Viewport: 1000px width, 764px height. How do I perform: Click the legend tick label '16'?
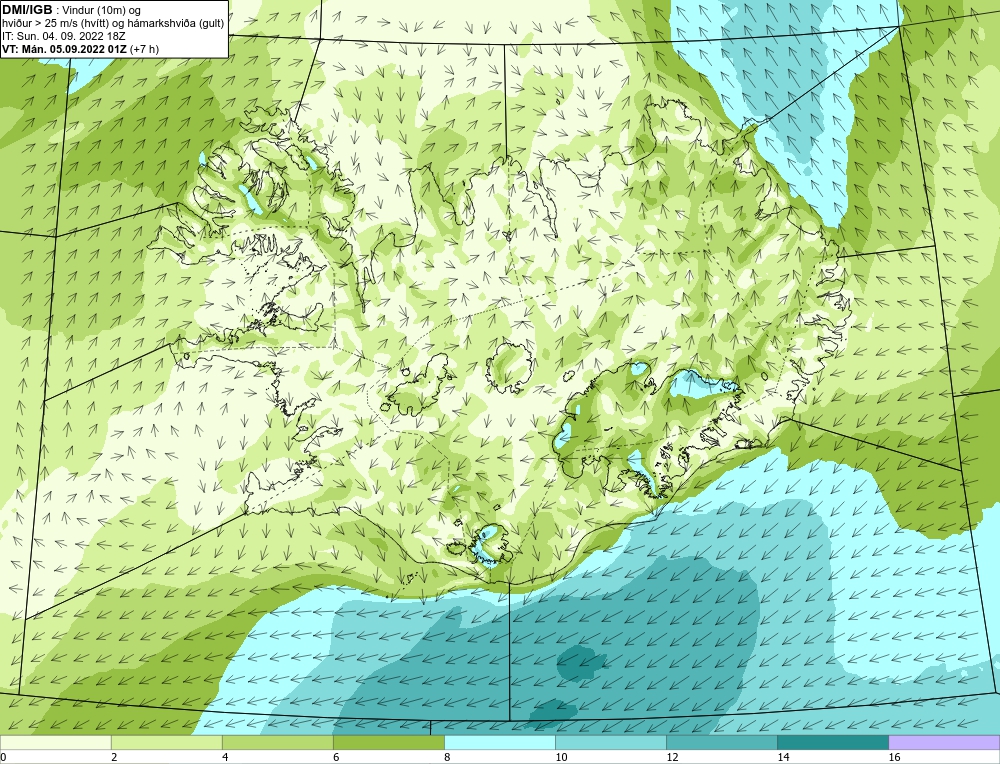point(894,757)
